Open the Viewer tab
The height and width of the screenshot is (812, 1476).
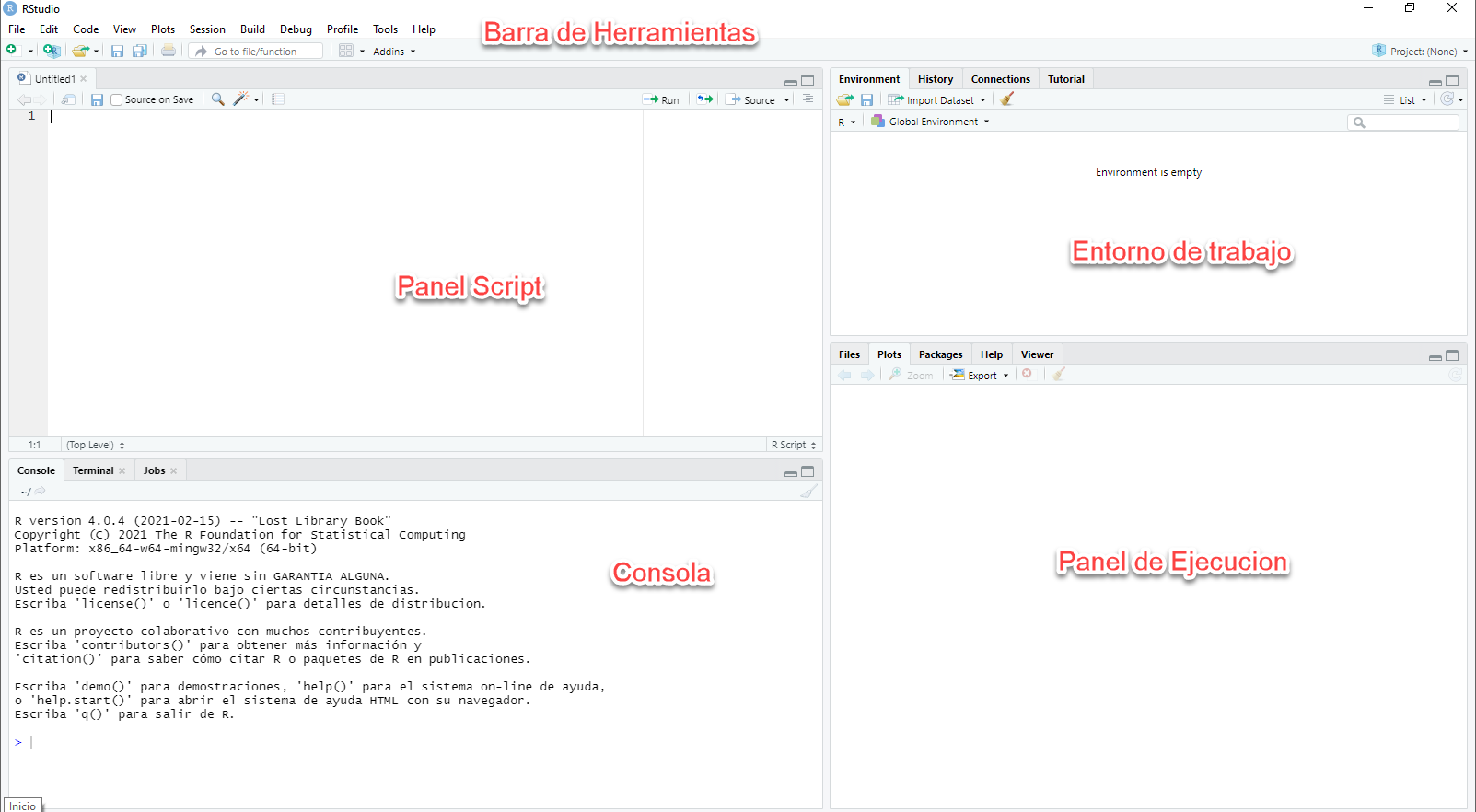pos(1037,354)
